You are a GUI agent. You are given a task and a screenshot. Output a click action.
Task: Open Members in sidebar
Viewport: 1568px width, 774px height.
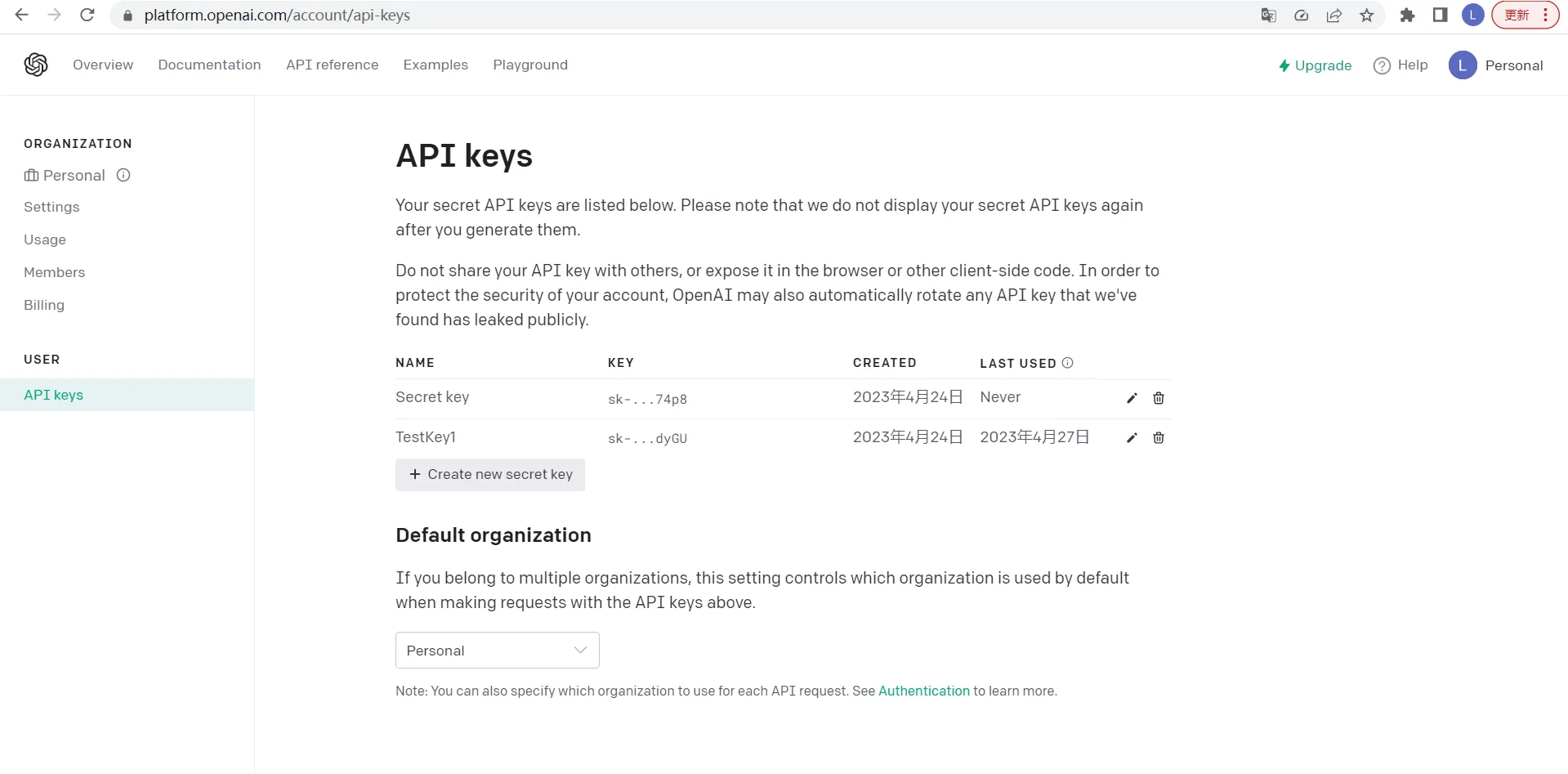click(x=54, y=272)
